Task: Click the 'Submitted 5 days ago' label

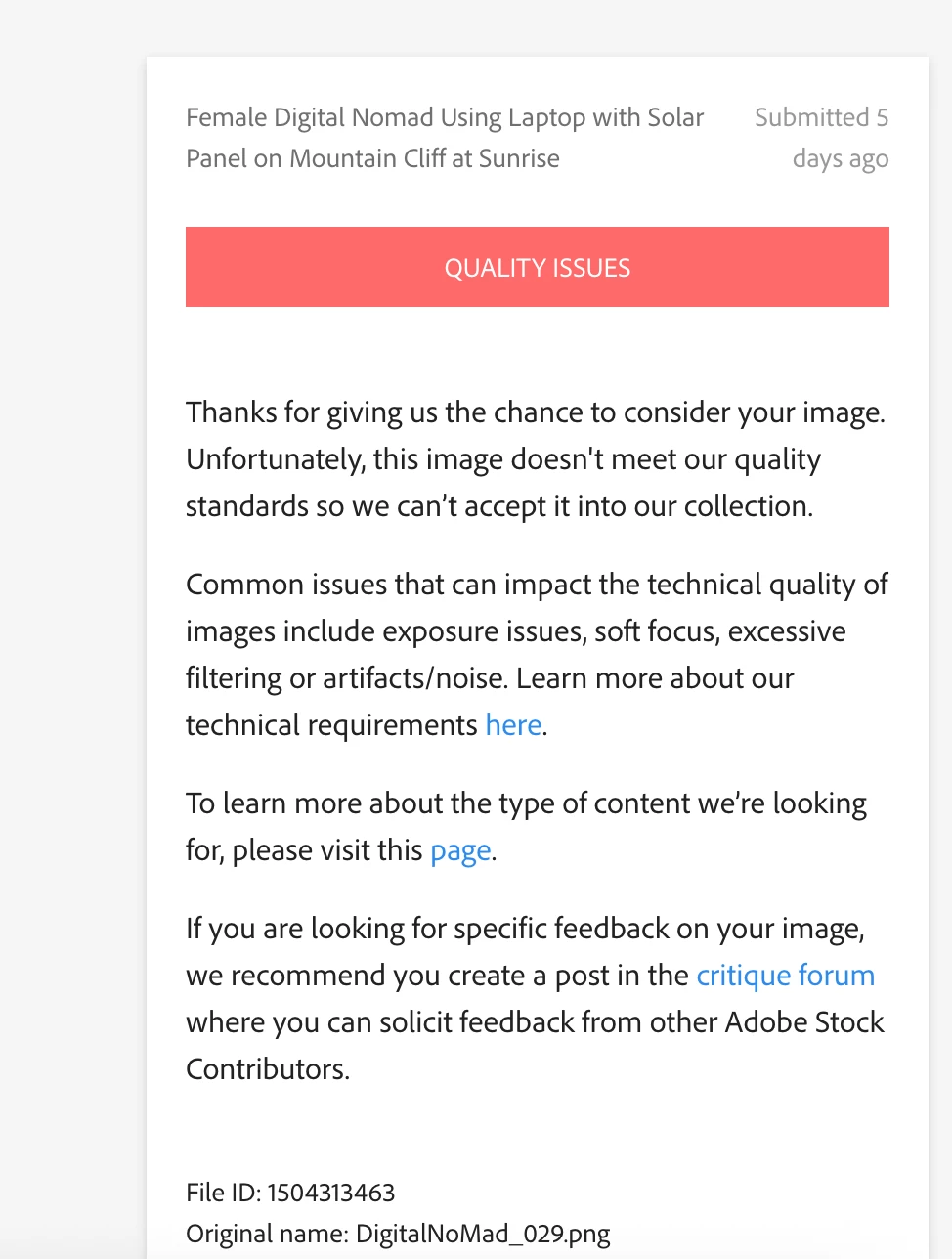Action: coord(821,138)
